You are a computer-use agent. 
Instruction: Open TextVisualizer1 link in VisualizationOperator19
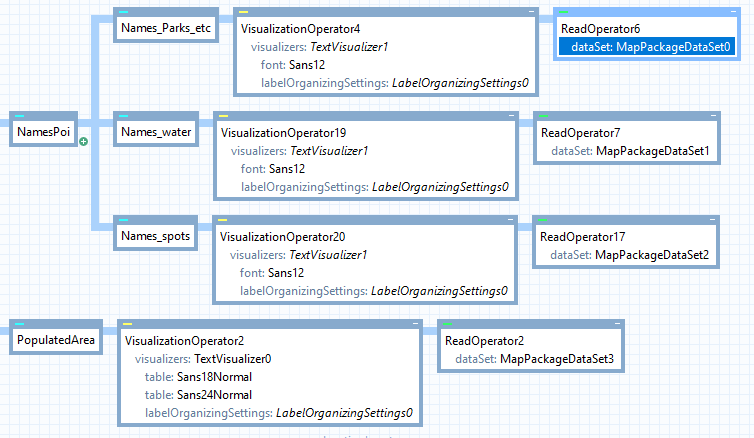(329, 151)
